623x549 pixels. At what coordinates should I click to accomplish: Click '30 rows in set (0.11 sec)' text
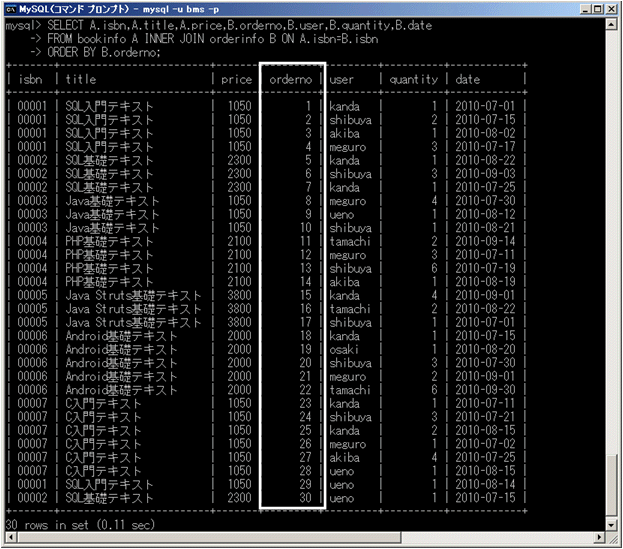pyautogui.click(x=80, y=525)
